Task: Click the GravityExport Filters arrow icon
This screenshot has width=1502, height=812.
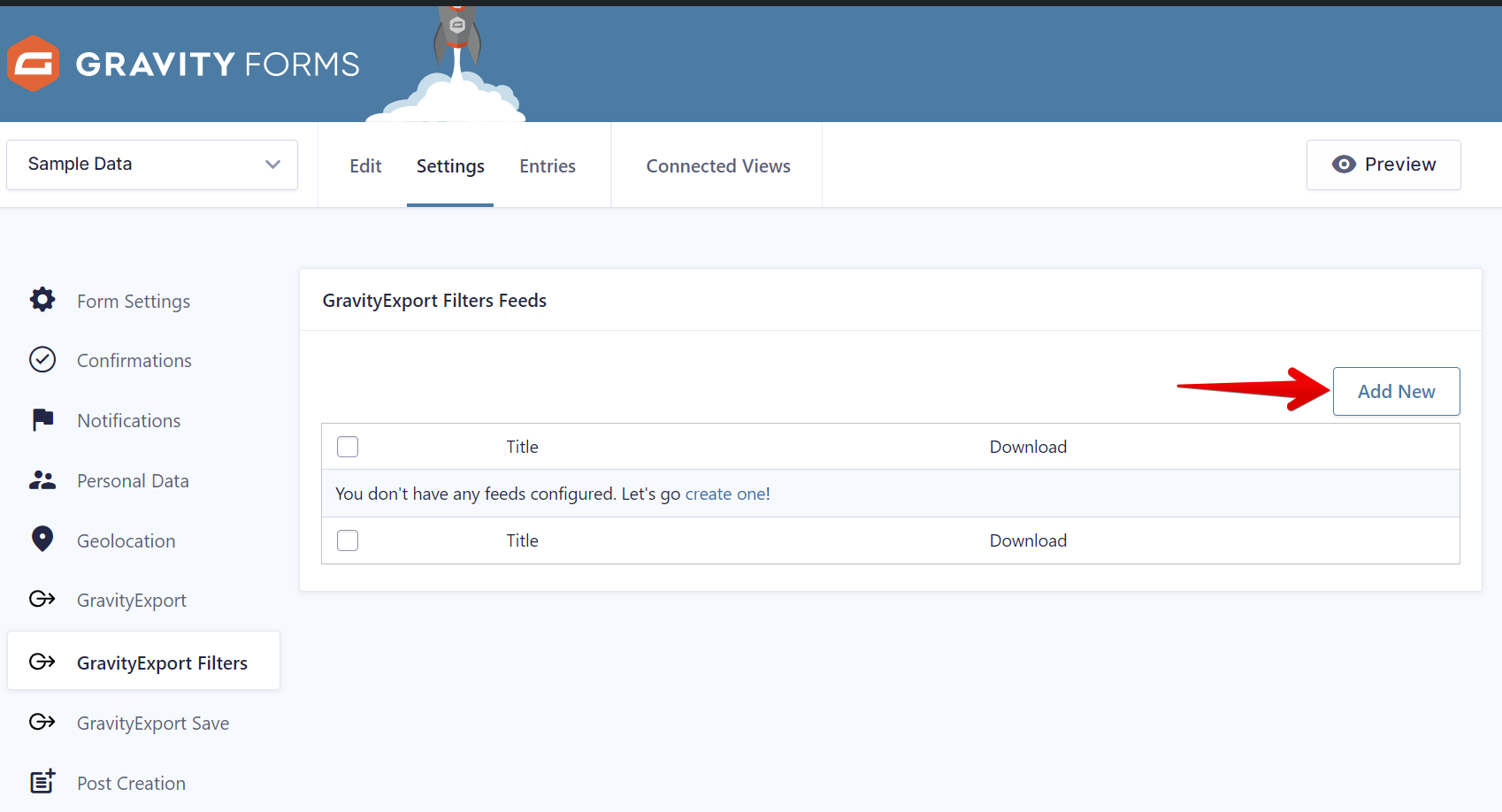Action: tap(42, 662)
